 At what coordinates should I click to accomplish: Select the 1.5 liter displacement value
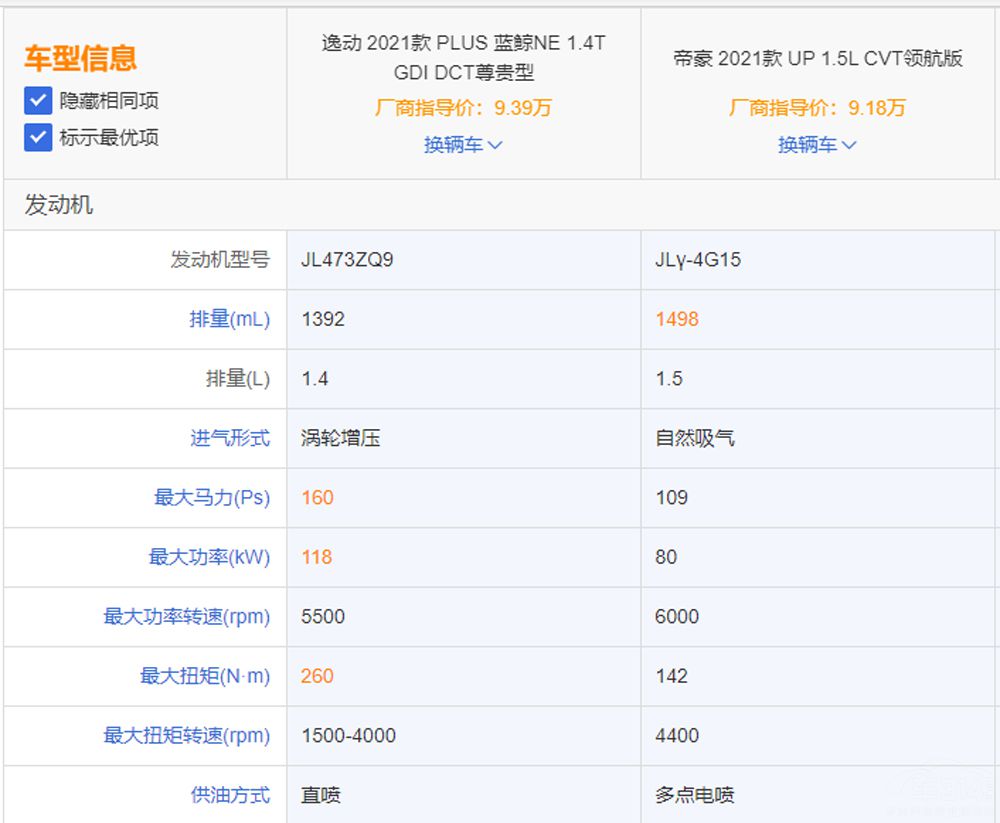pos(669,378)
